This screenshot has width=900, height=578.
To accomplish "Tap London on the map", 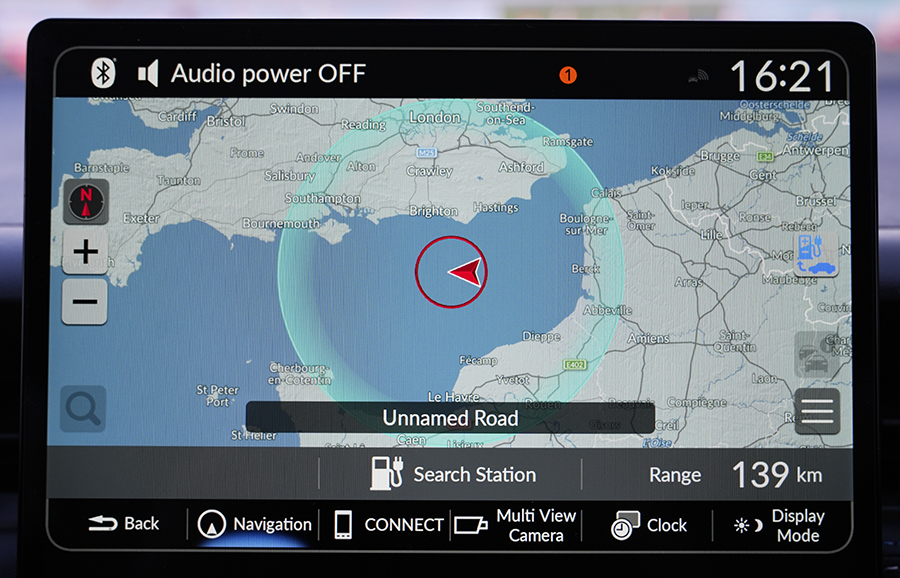I will coord(435,118).
